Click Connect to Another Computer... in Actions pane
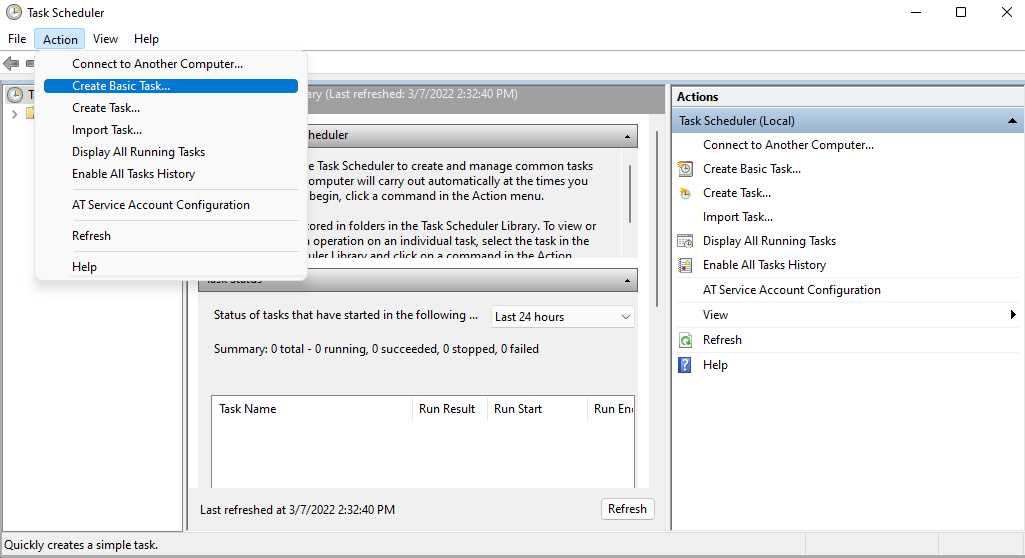Viewport: 1025px width, 558px height. click(788, 145)
